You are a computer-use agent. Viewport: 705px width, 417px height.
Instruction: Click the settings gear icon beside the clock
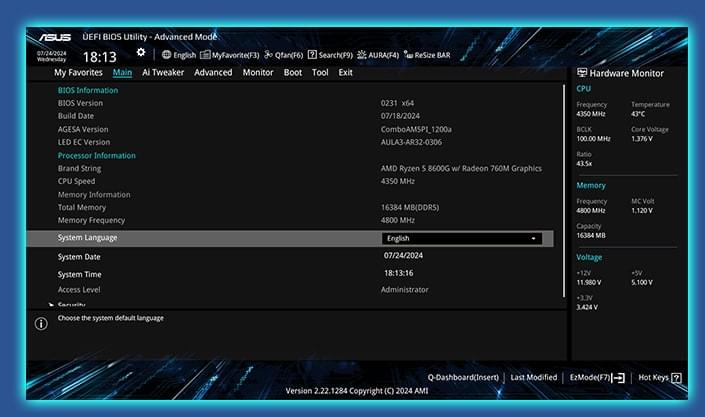[x=141, y=53]
